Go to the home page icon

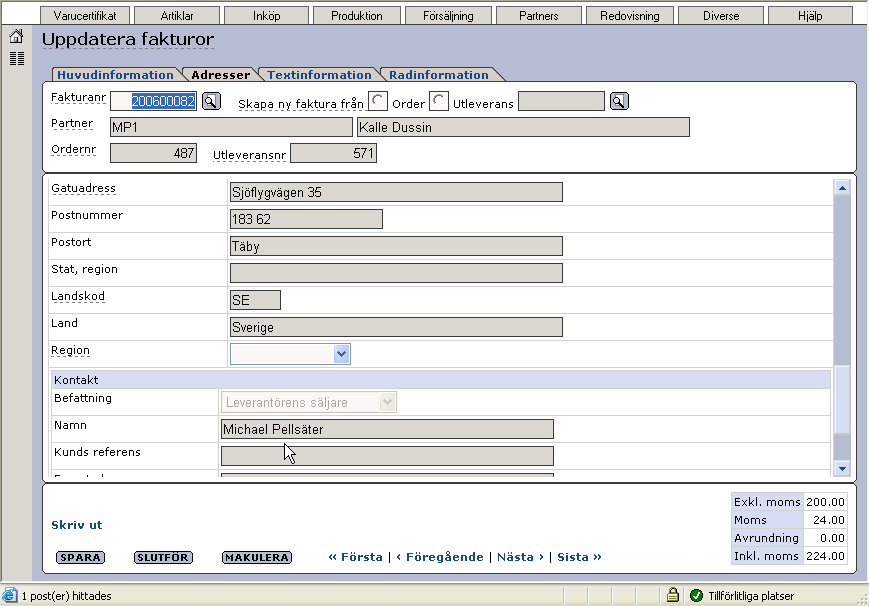click(x=17, y=37)
